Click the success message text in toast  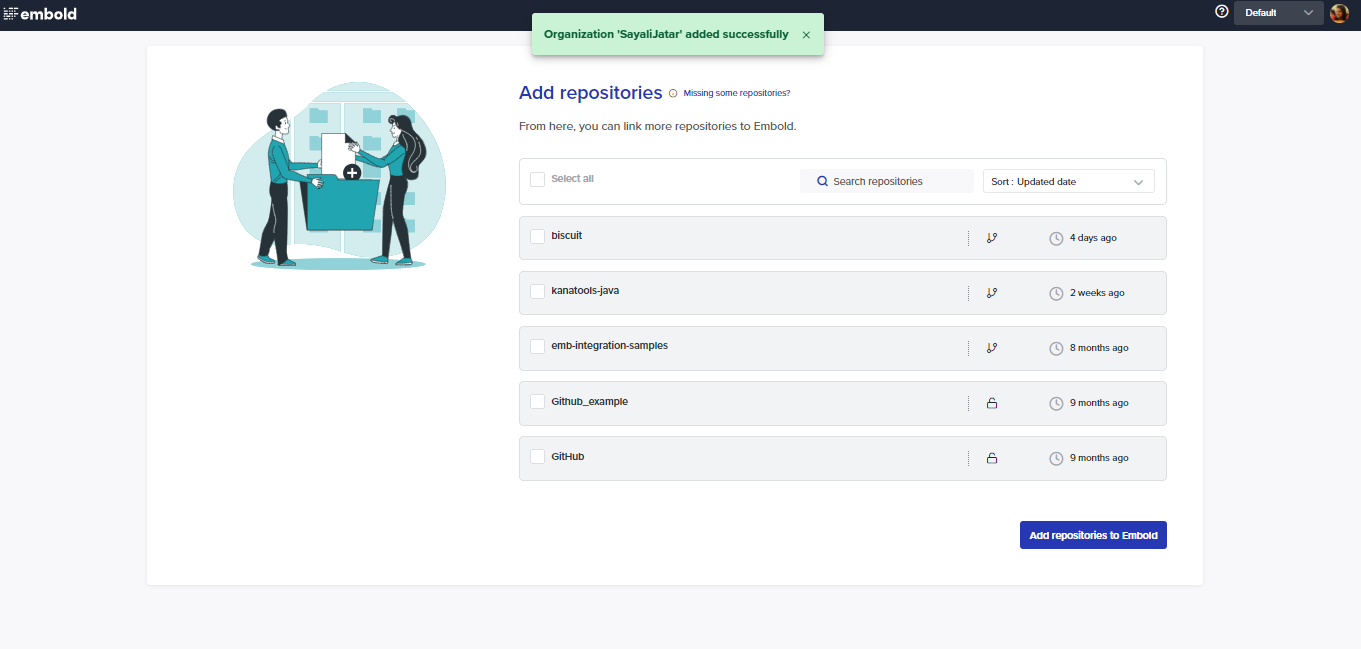666,34
